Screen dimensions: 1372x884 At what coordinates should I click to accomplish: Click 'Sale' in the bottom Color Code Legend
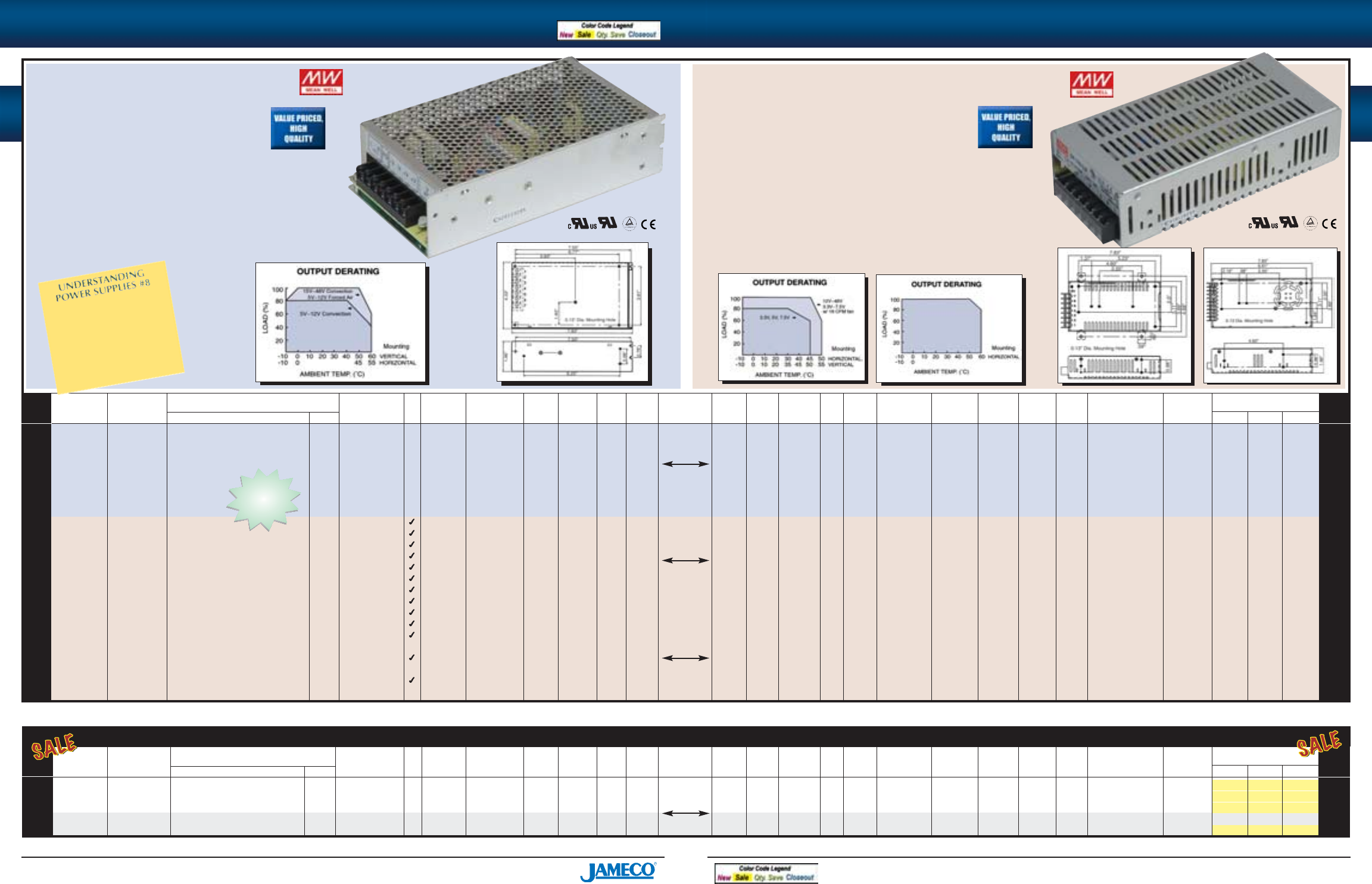point(742,877)
